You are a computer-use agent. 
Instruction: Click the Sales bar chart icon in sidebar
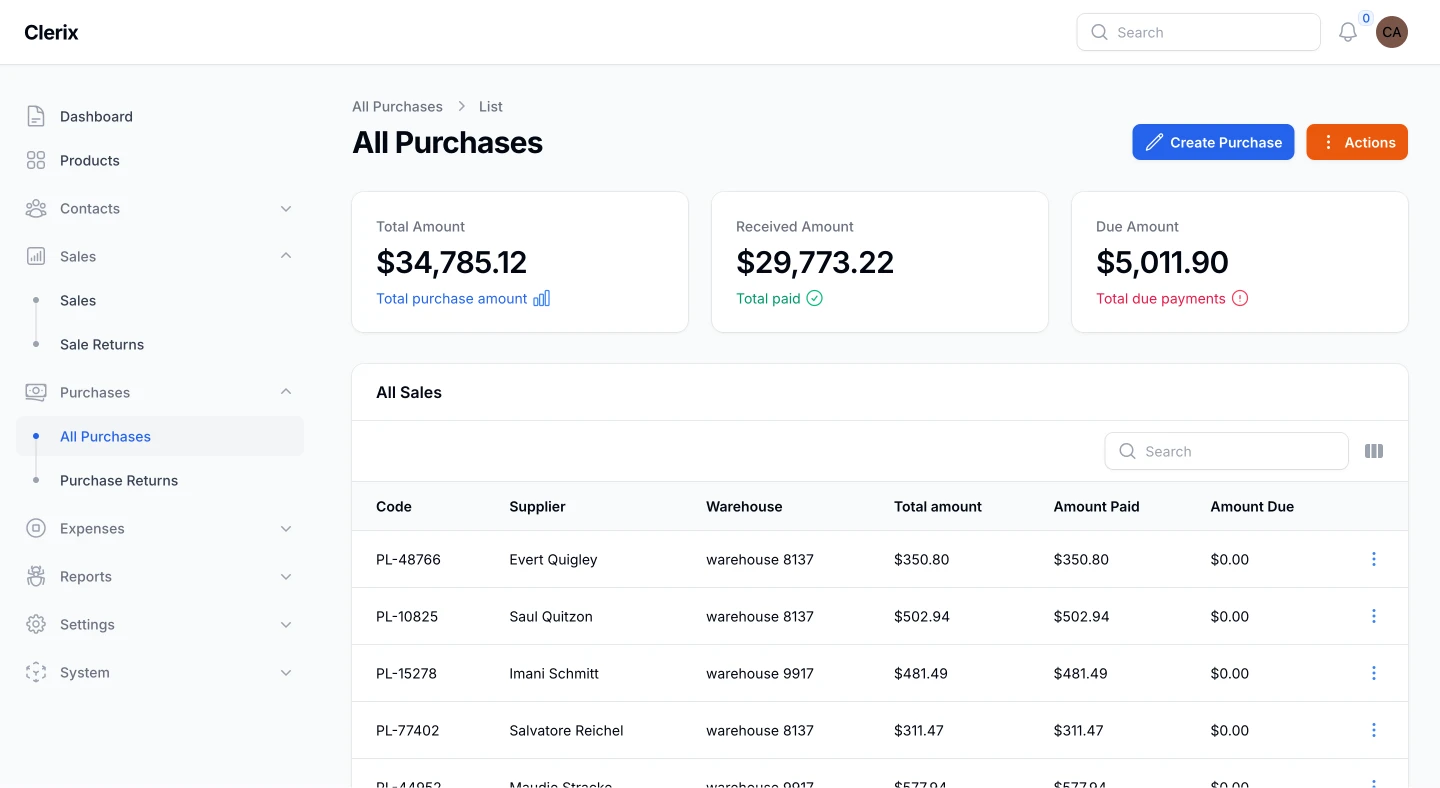(x=36, y=256)
